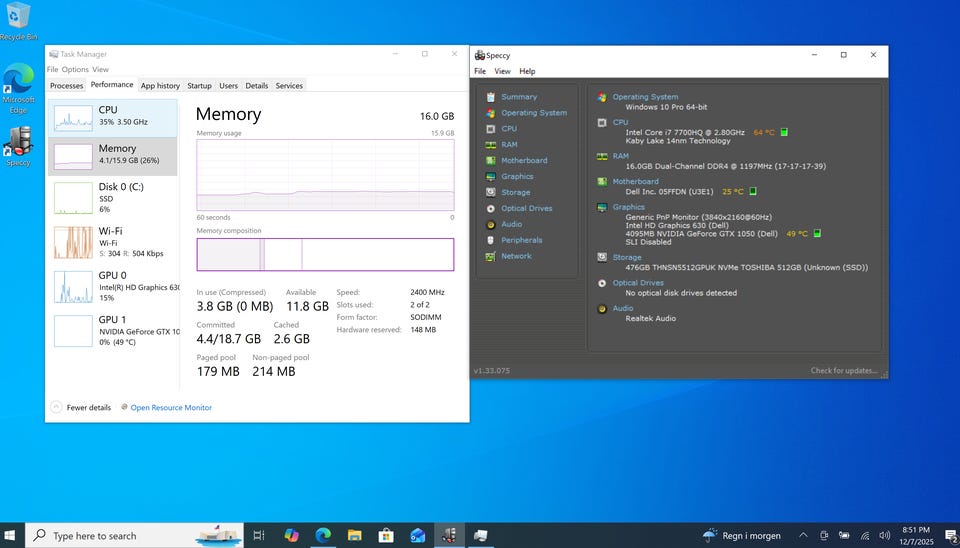The height and width of the screenshot is (548, 960).
Task: Select the Network icon in Speccy sidebar
Action: (x=489, y=256)
